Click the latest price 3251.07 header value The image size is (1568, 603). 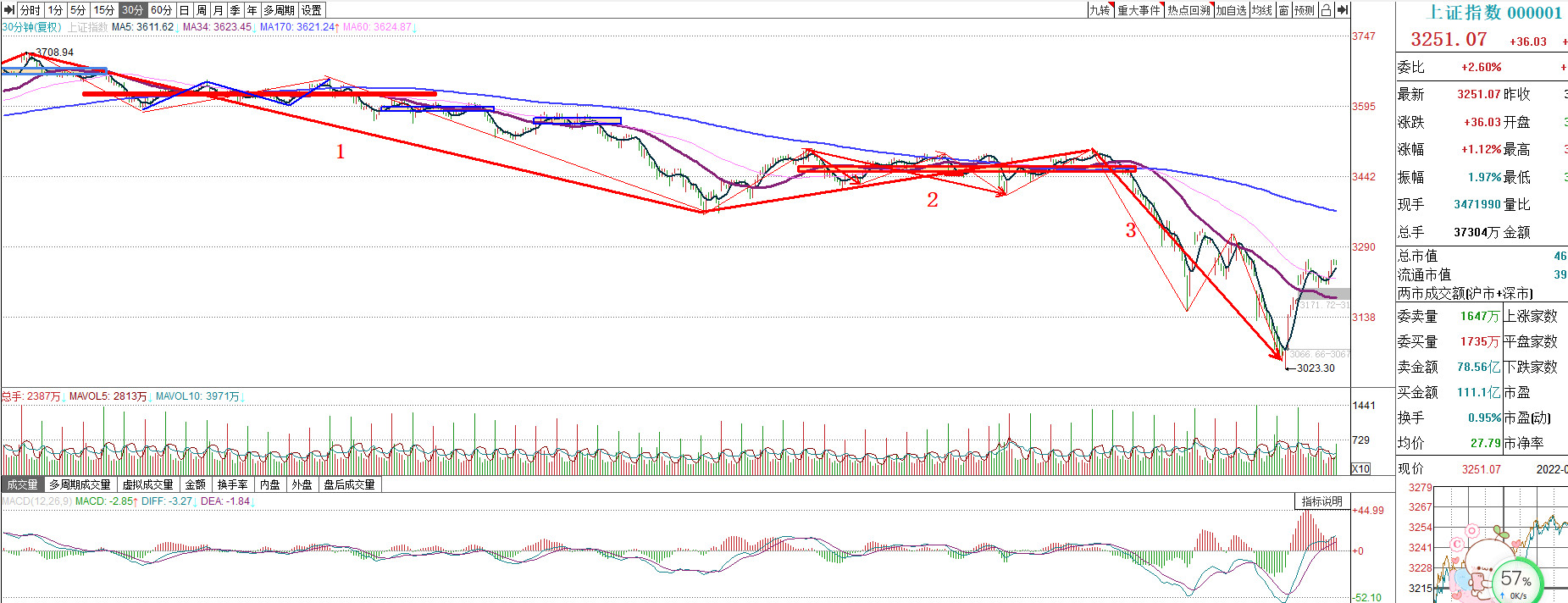click(1449, 40)
